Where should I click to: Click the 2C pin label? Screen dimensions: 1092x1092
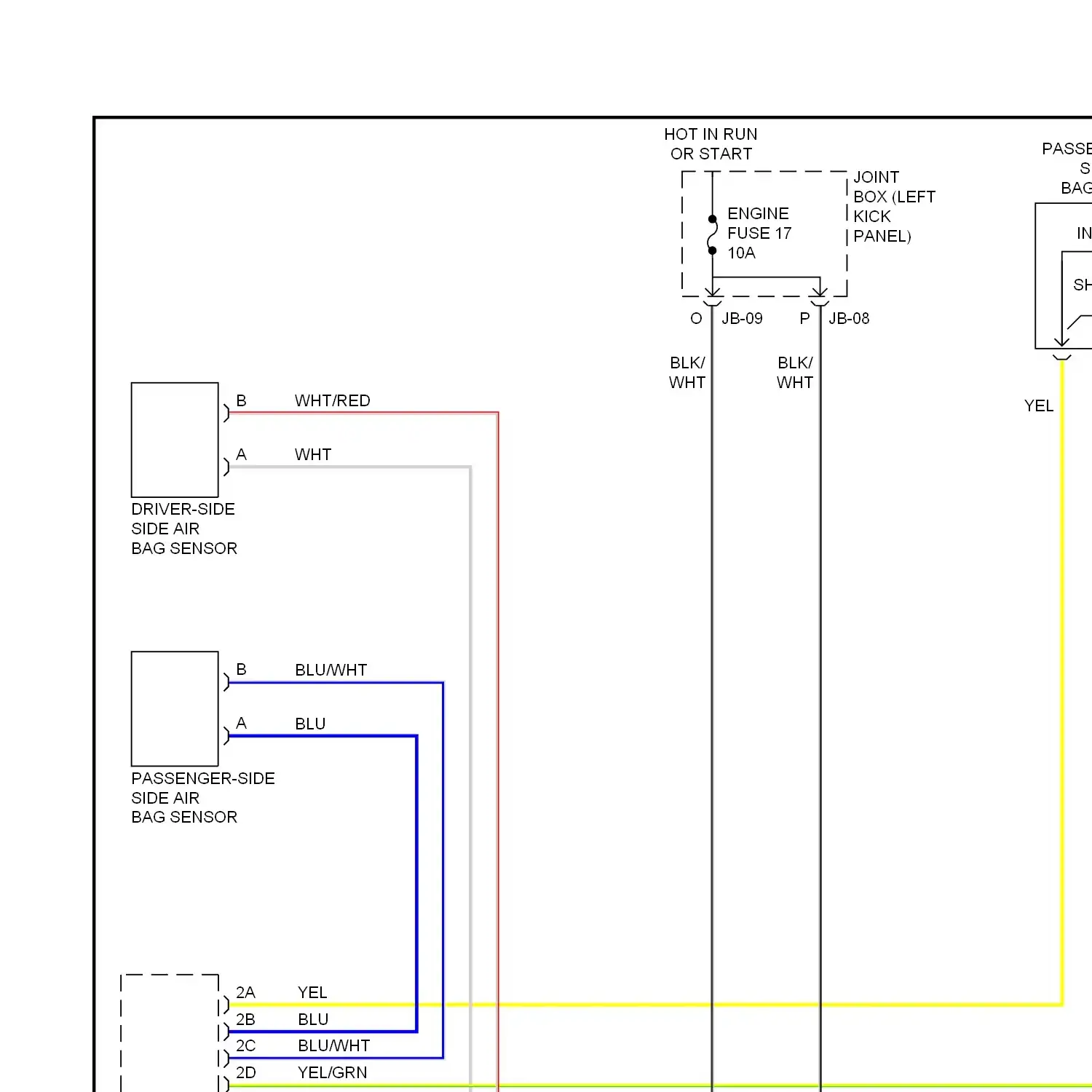(x=245, y=1046)
